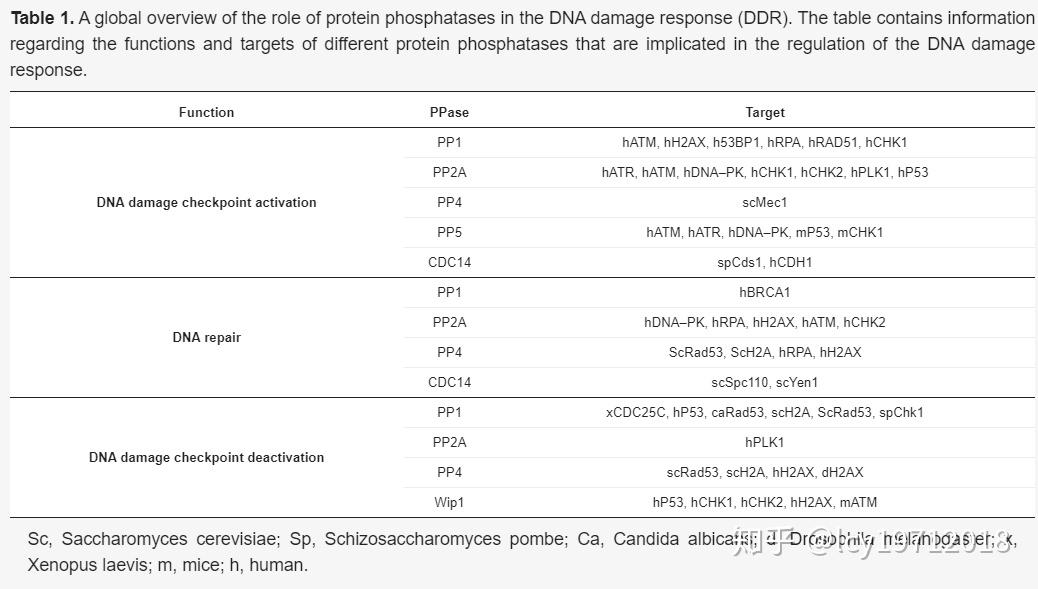Image resolution: width=1038 pixels, height=589 pixels.
Task: Click PP5 in checkpoint activation rows
Action: 449,232
